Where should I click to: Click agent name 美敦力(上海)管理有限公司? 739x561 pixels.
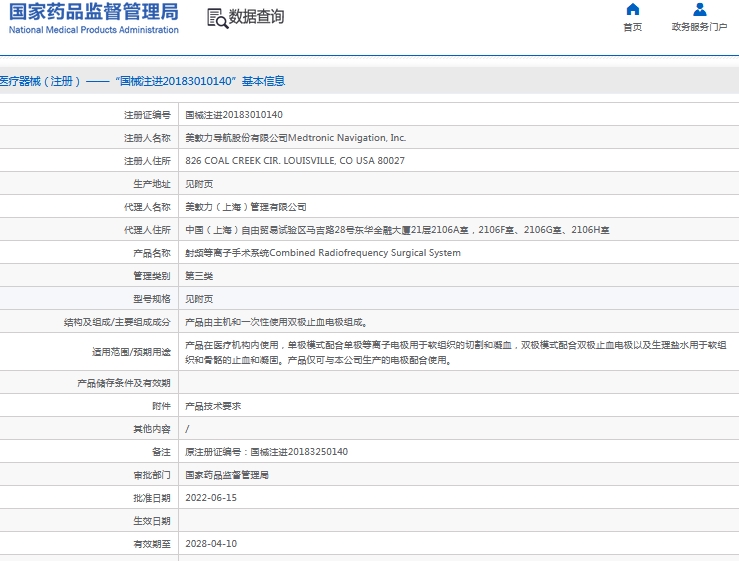pyautogui.click(x=246, y=207)
